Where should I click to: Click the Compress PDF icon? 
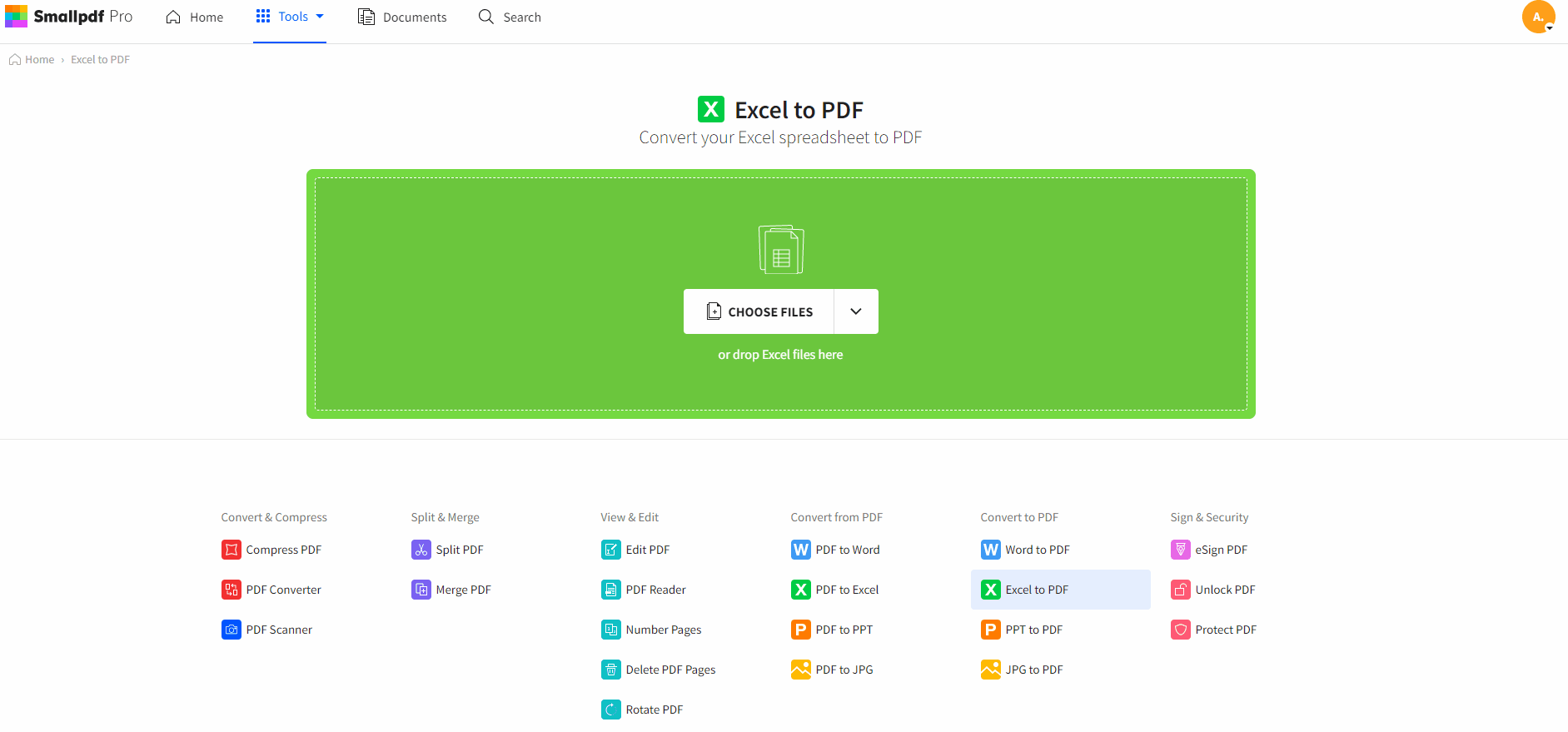[x=231, y=550]
